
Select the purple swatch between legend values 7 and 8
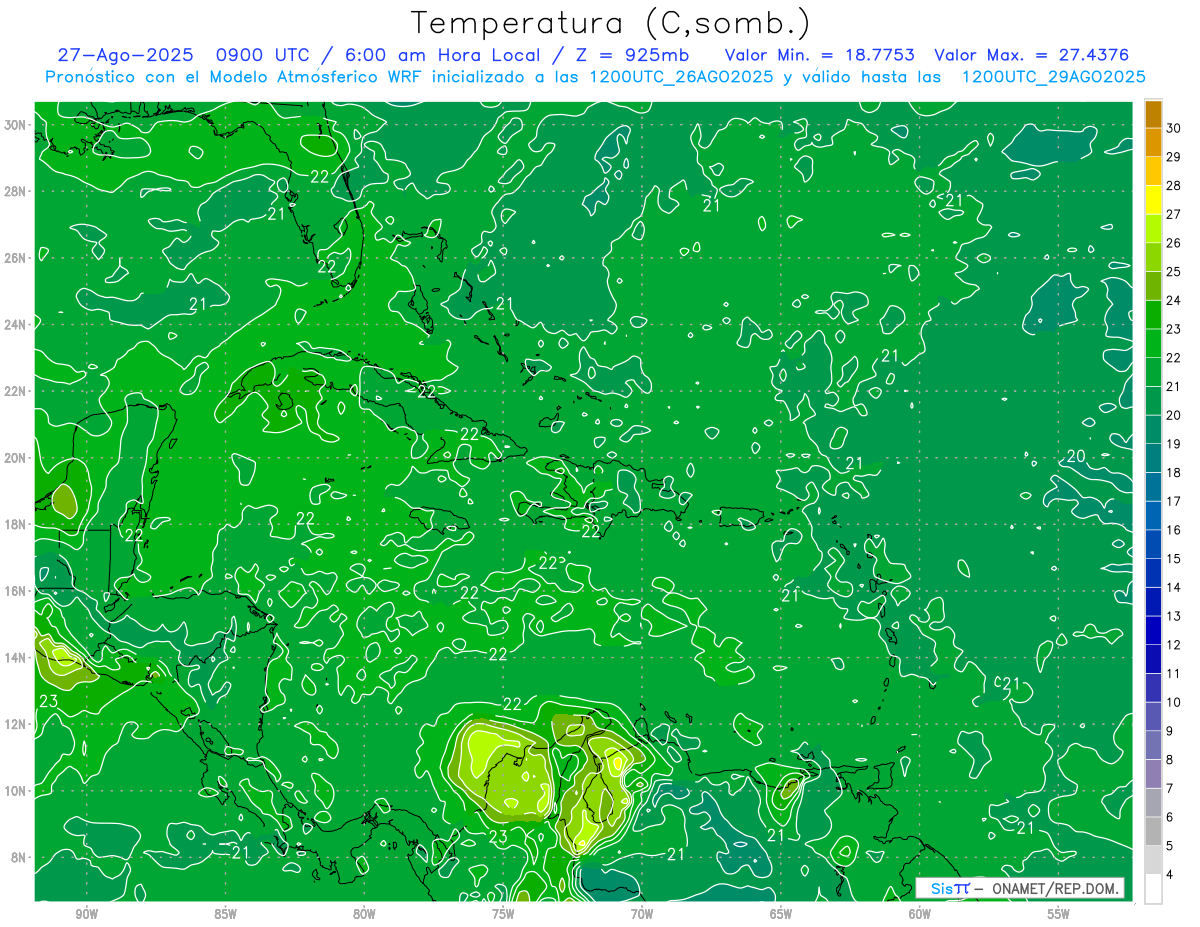[x=1153, y=774]
